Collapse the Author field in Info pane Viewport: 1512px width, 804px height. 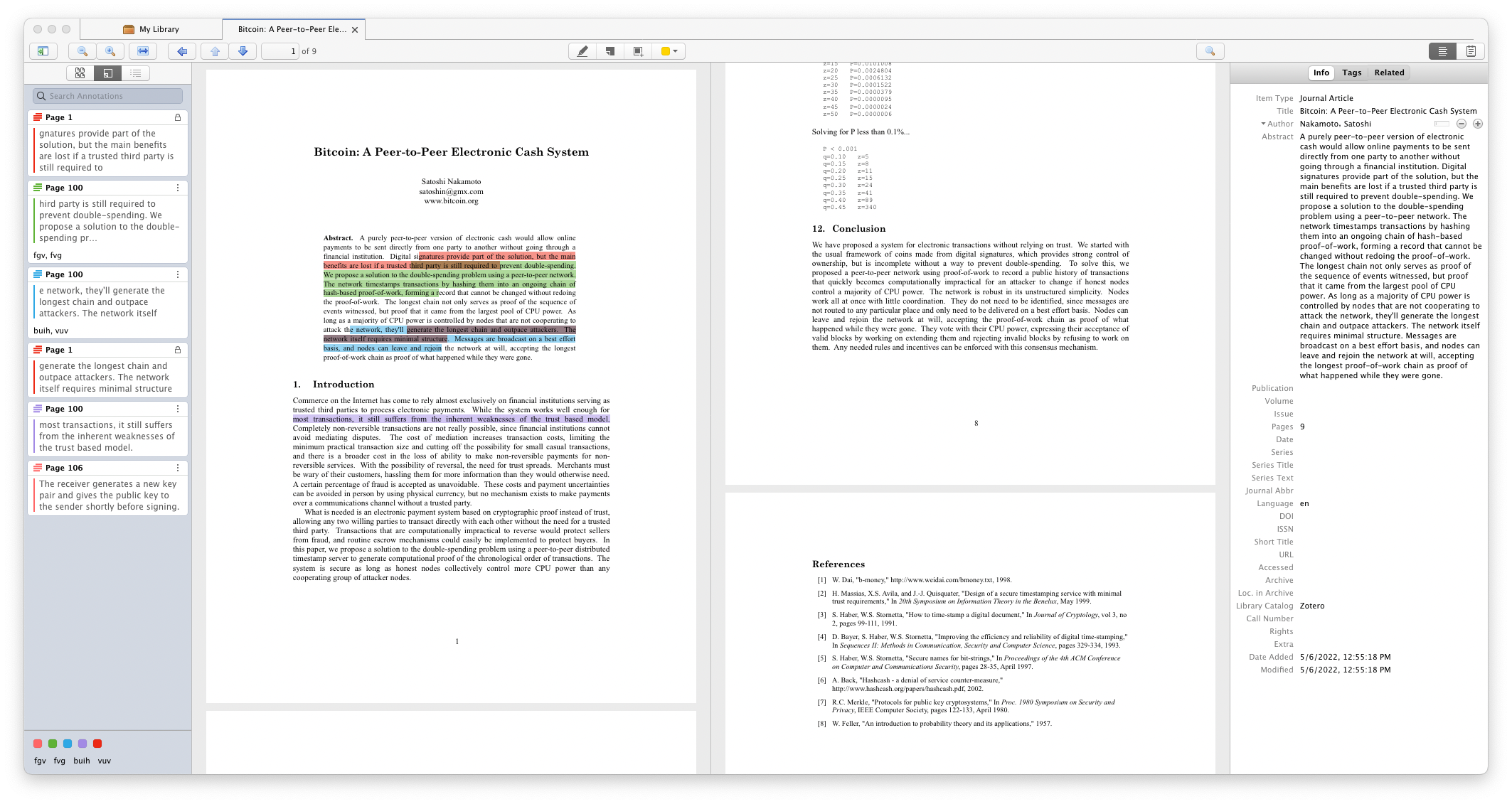pos(1262,123)
